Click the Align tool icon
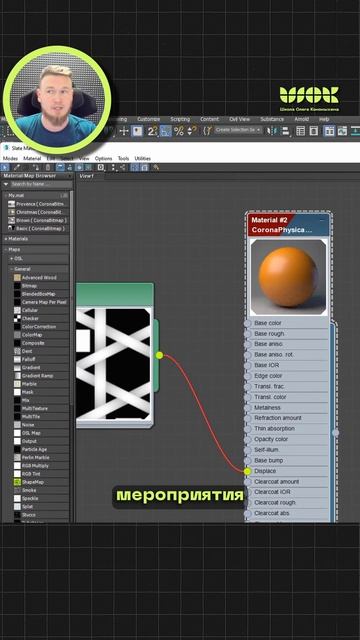The width and height of the screenshot is (360, 640). [x=285, y=131]
